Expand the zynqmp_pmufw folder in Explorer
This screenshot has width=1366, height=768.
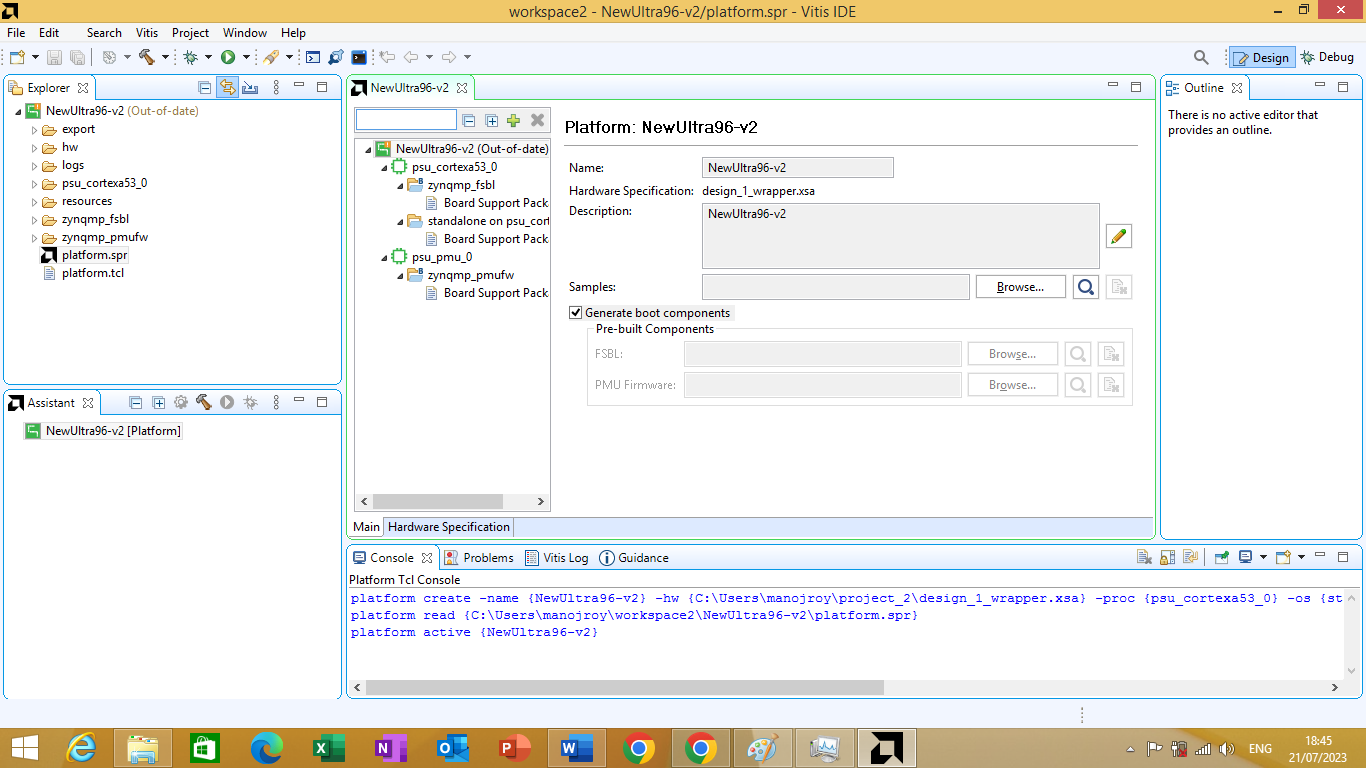click(x=34, y=237)
